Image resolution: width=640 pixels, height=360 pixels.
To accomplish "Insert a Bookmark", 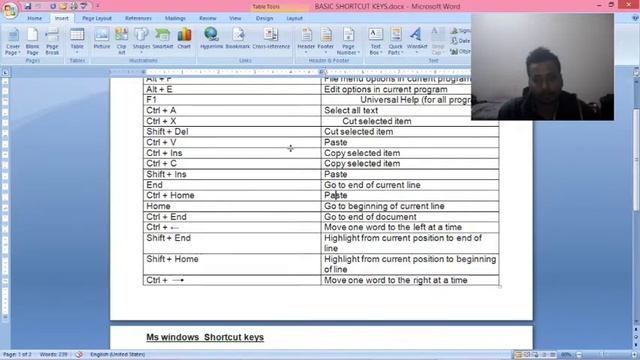I will pyautogui.click(x=238, y=39).
